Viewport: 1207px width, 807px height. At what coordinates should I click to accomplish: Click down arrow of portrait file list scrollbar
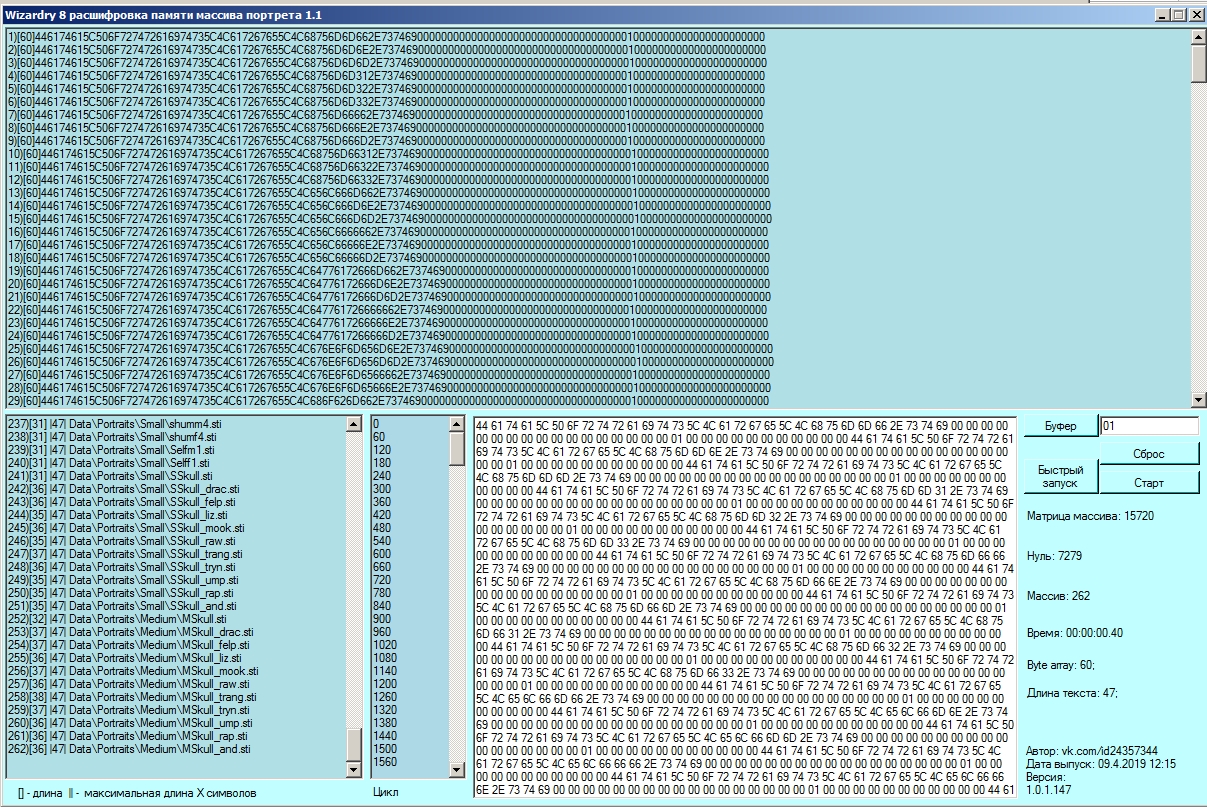[354, 770]
